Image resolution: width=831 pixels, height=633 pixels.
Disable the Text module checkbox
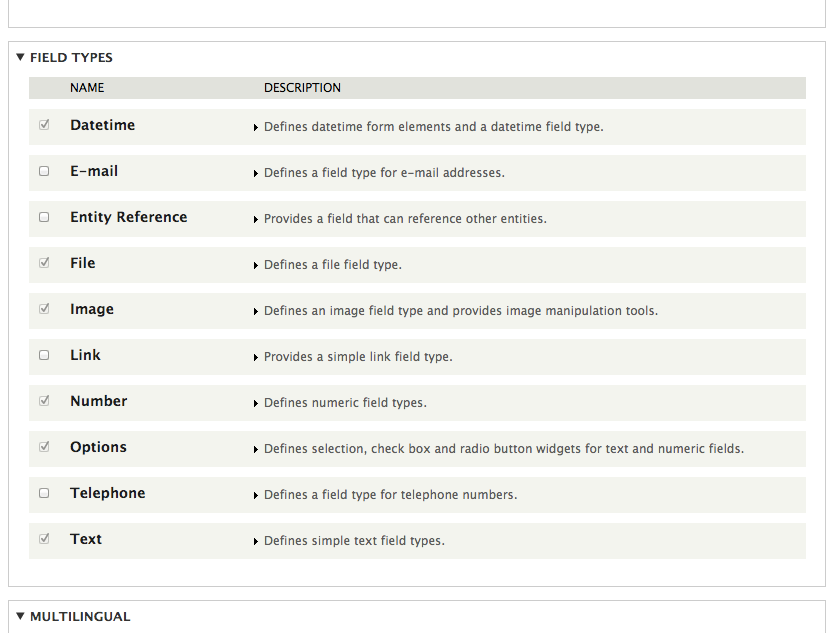[44, 539]
